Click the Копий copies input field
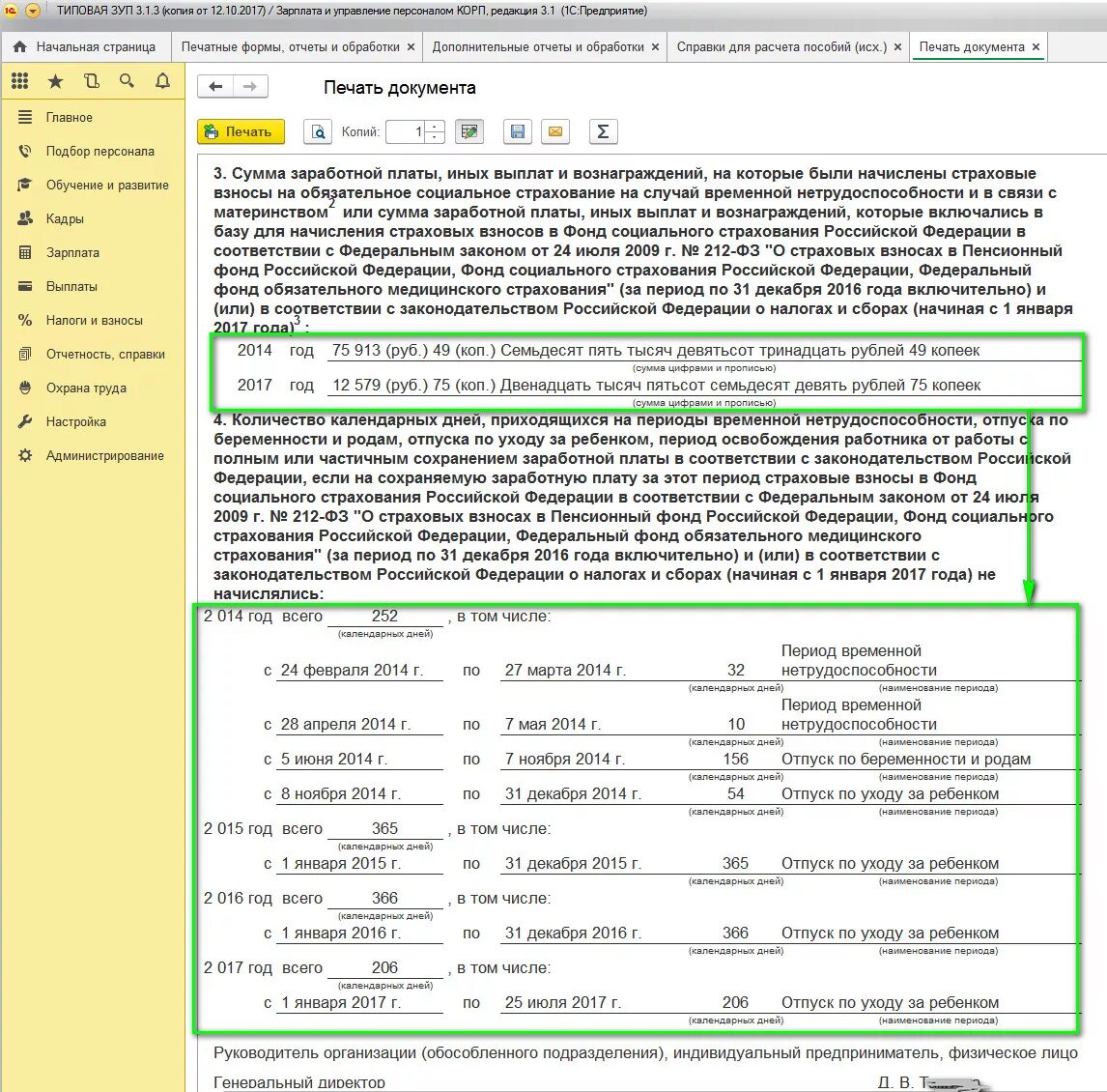Screen dimensions: 1107x1092 (407, 131)
